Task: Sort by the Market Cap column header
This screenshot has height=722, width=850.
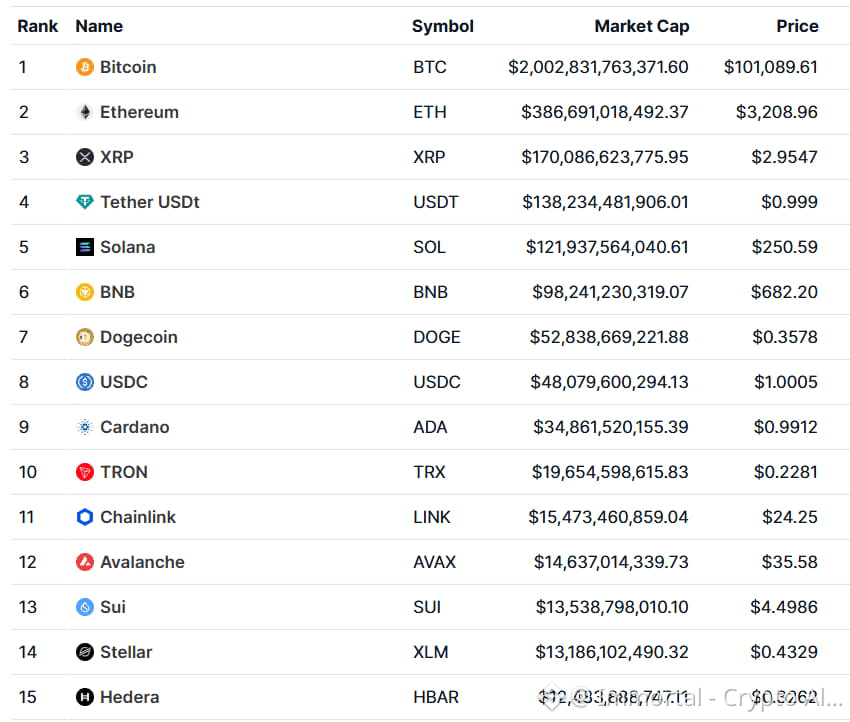Action: point(642,26)
